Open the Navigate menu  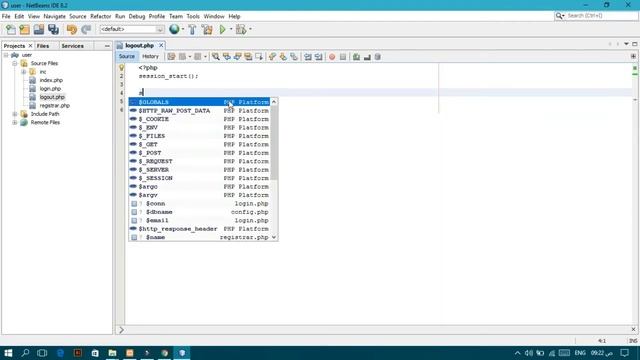pos(54,16)
